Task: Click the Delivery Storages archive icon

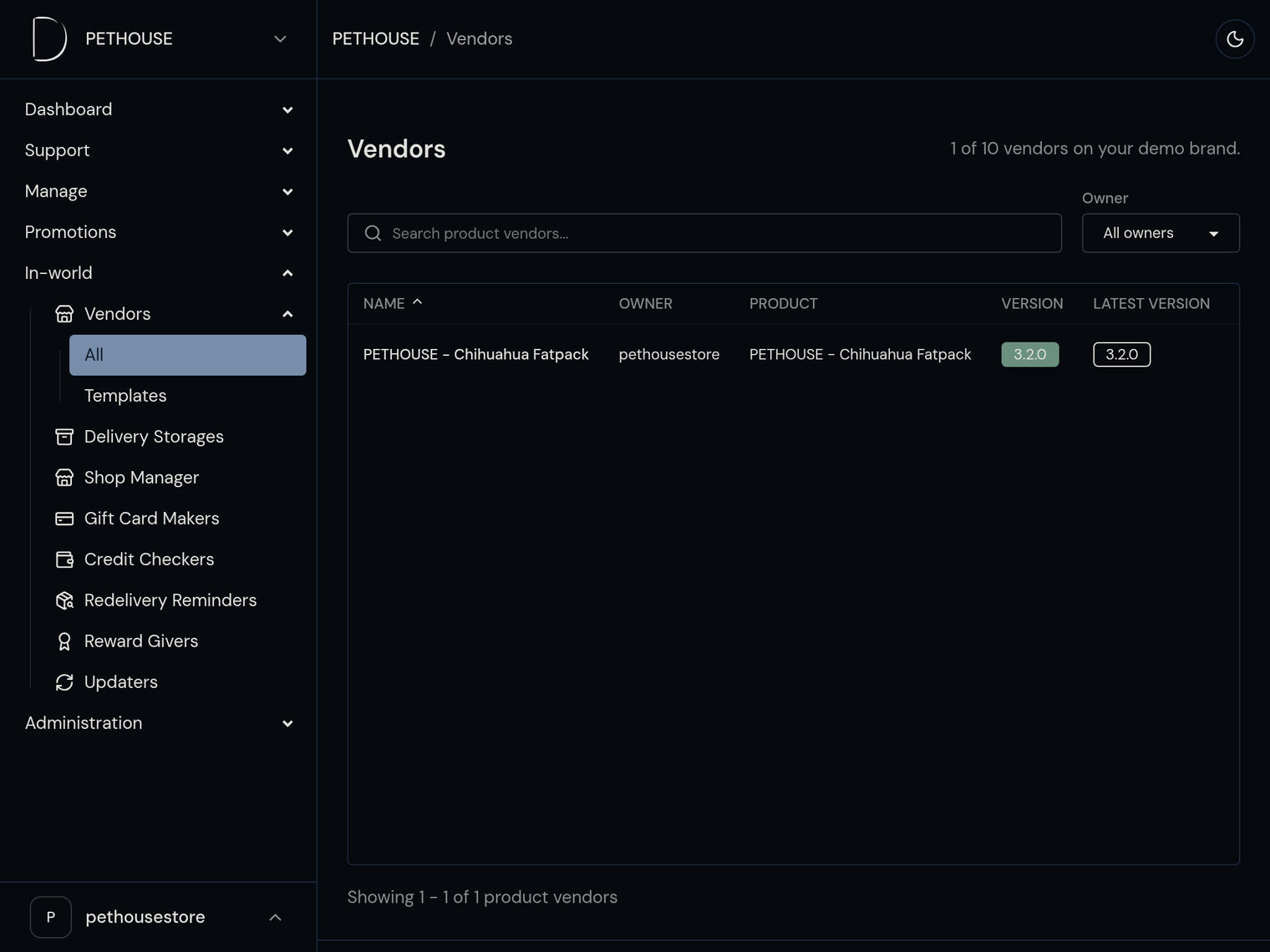Action: click(x=64, y=437)
